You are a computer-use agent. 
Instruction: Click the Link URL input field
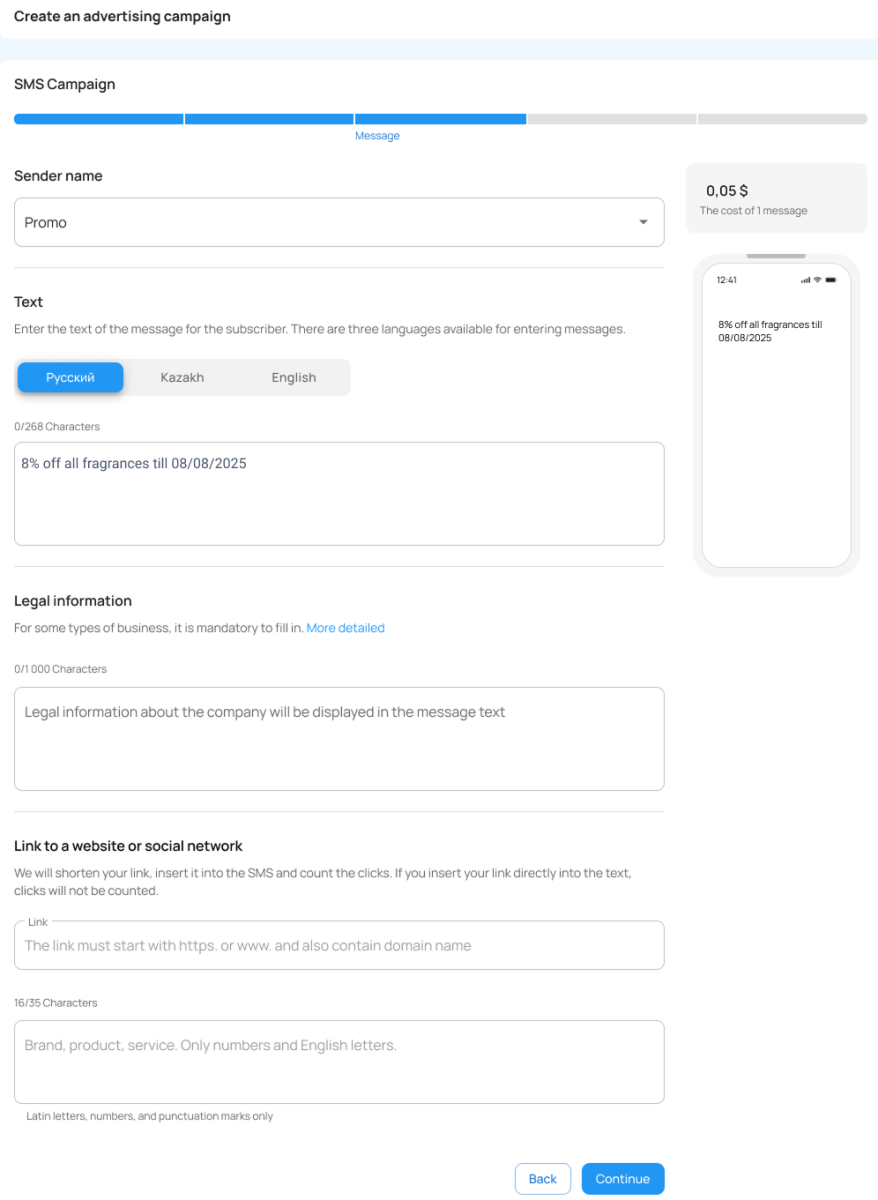pos(339,945)
